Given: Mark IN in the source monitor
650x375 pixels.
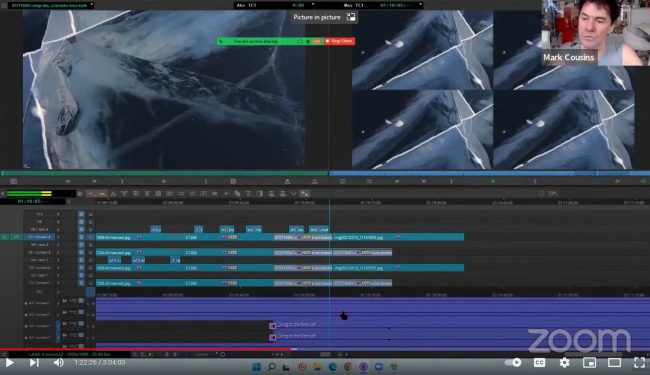Looking at the screenshot, I should pyautogui.click(x=122, y=181).
